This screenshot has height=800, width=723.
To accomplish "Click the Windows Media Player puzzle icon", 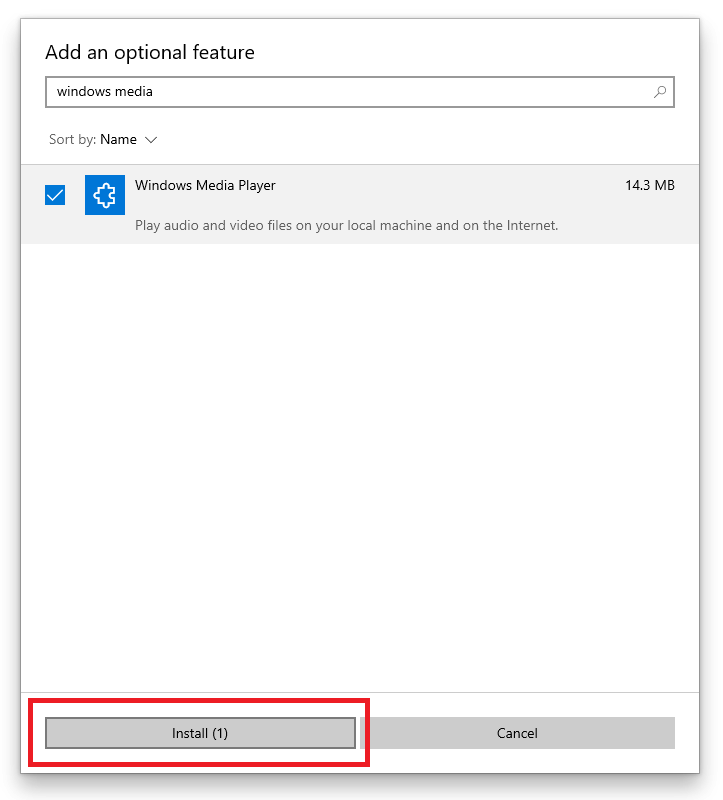I will click(x=105, y=195).
